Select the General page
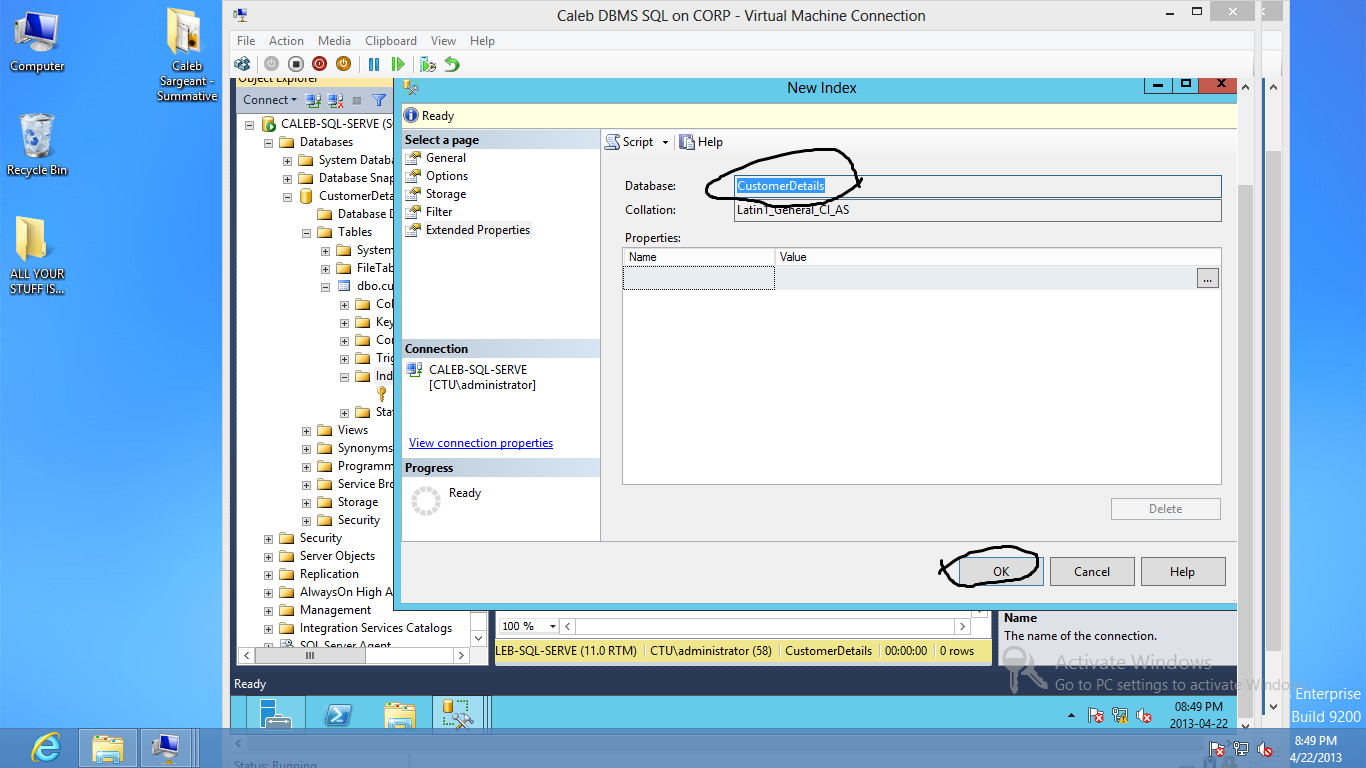This screenshot has height=768, width=1366. (x=446, y=158)
